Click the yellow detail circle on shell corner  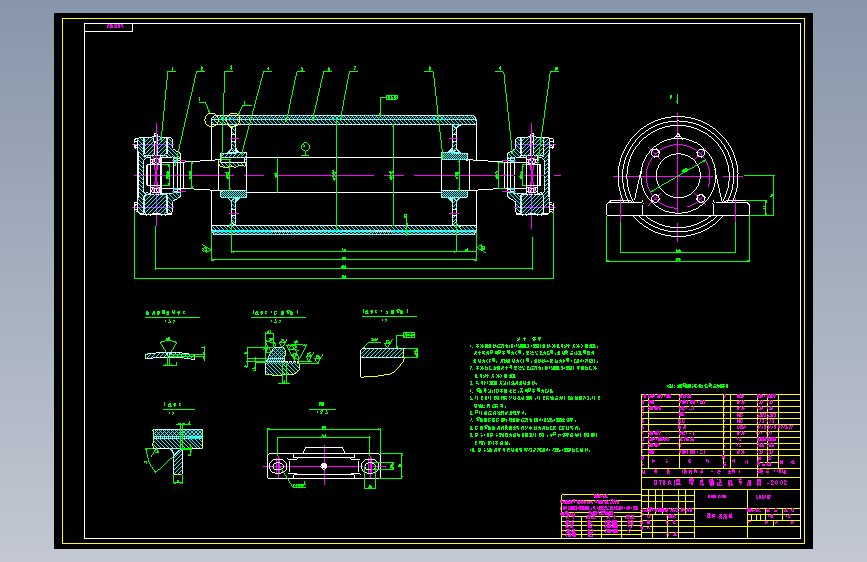click(x=211, y=119)
